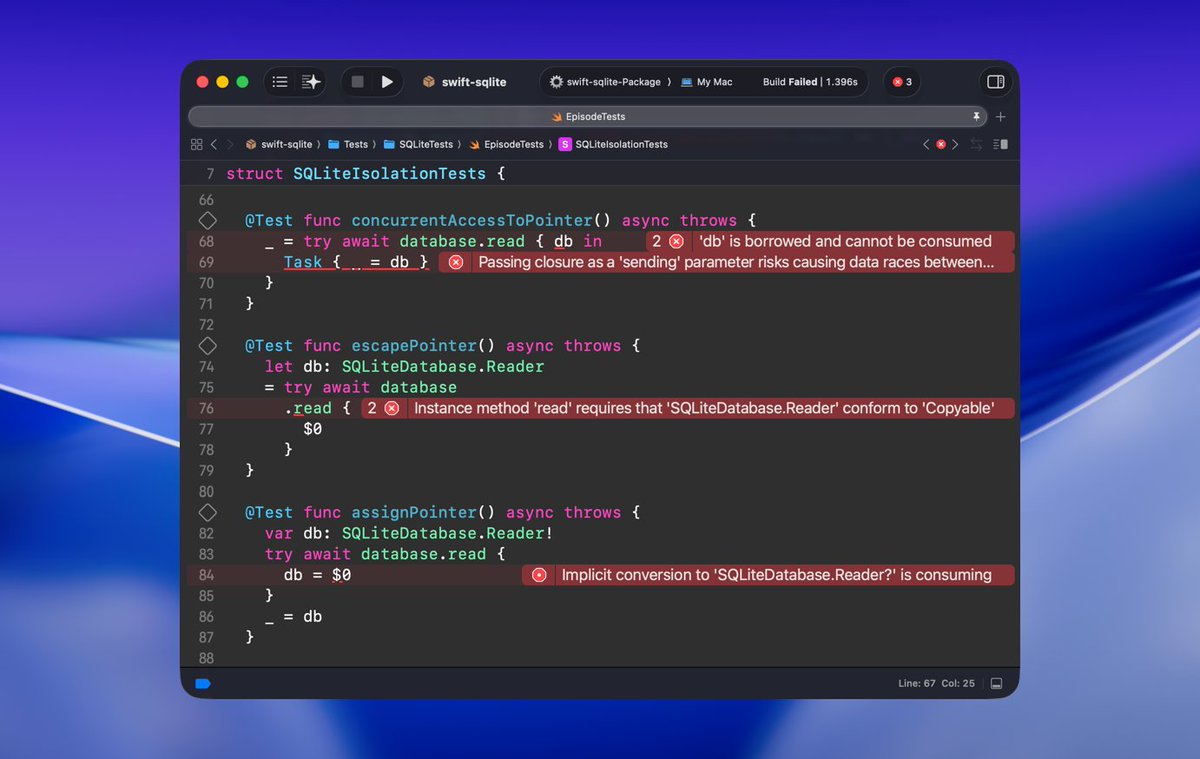Viewport: 1200px width, 759px height.
Task: Click the sticky header struct SQLiteIsolationTests
Action: [366, 174]
